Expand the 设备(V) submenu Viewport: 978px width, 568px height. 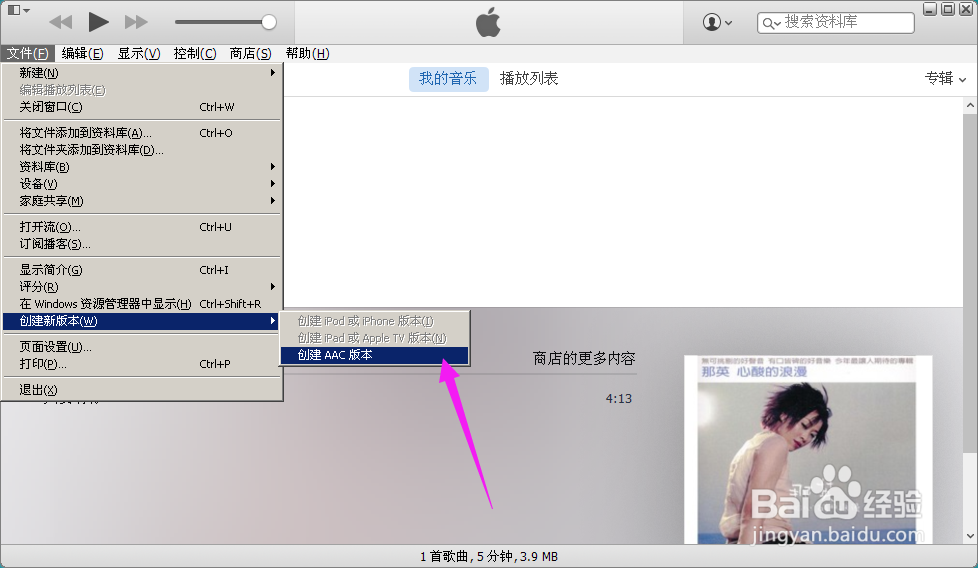coord(142,184)
